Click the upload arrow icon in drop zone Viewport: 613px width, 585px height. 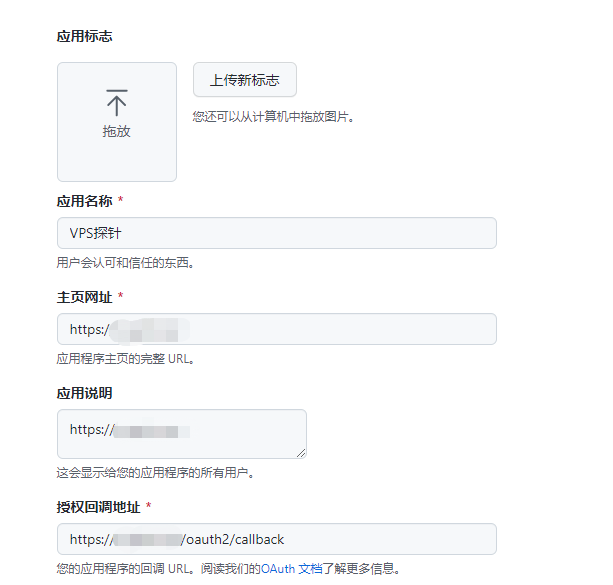[117, 103]
